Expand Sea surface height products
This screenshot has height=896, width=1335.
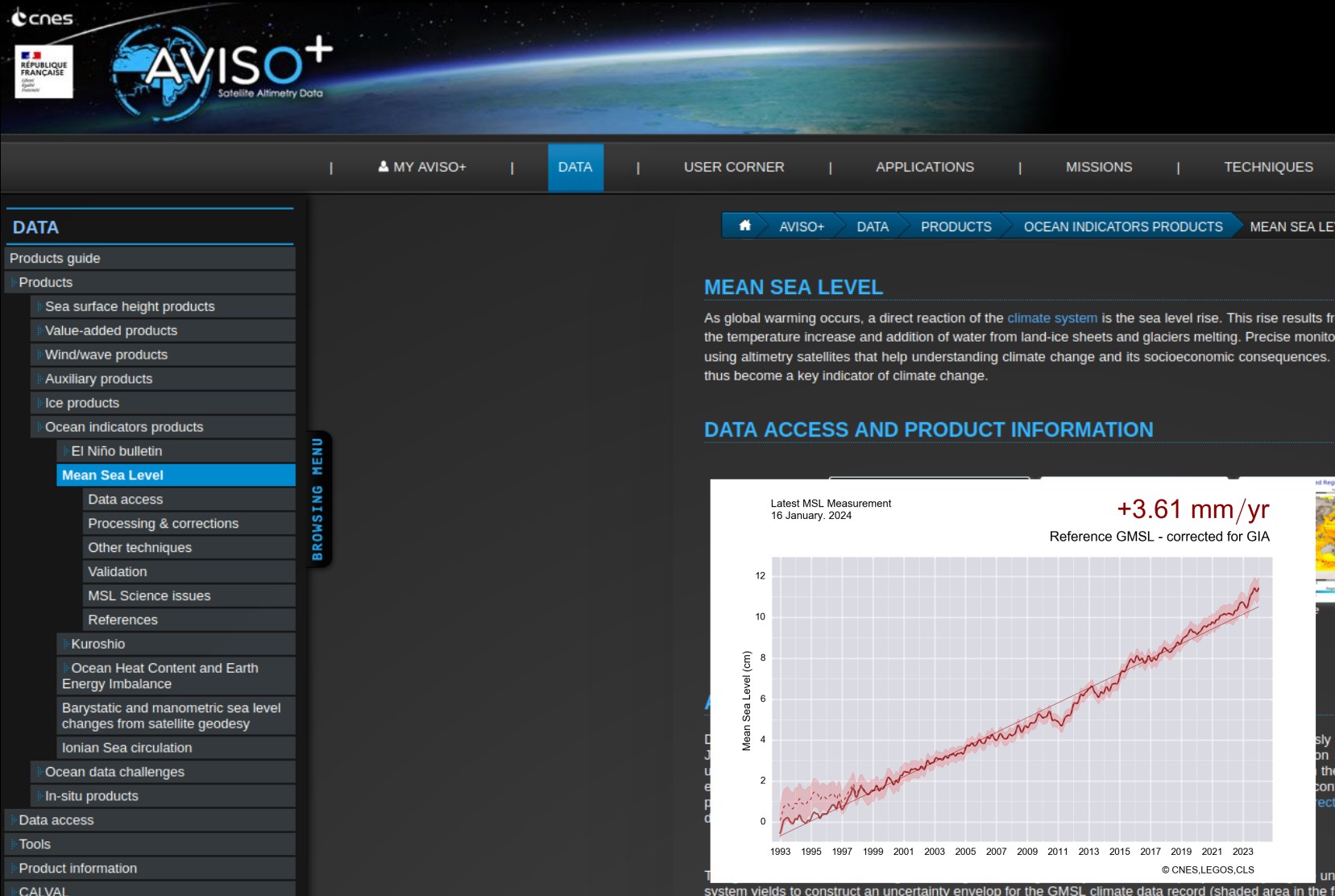[x=163, y=306]
